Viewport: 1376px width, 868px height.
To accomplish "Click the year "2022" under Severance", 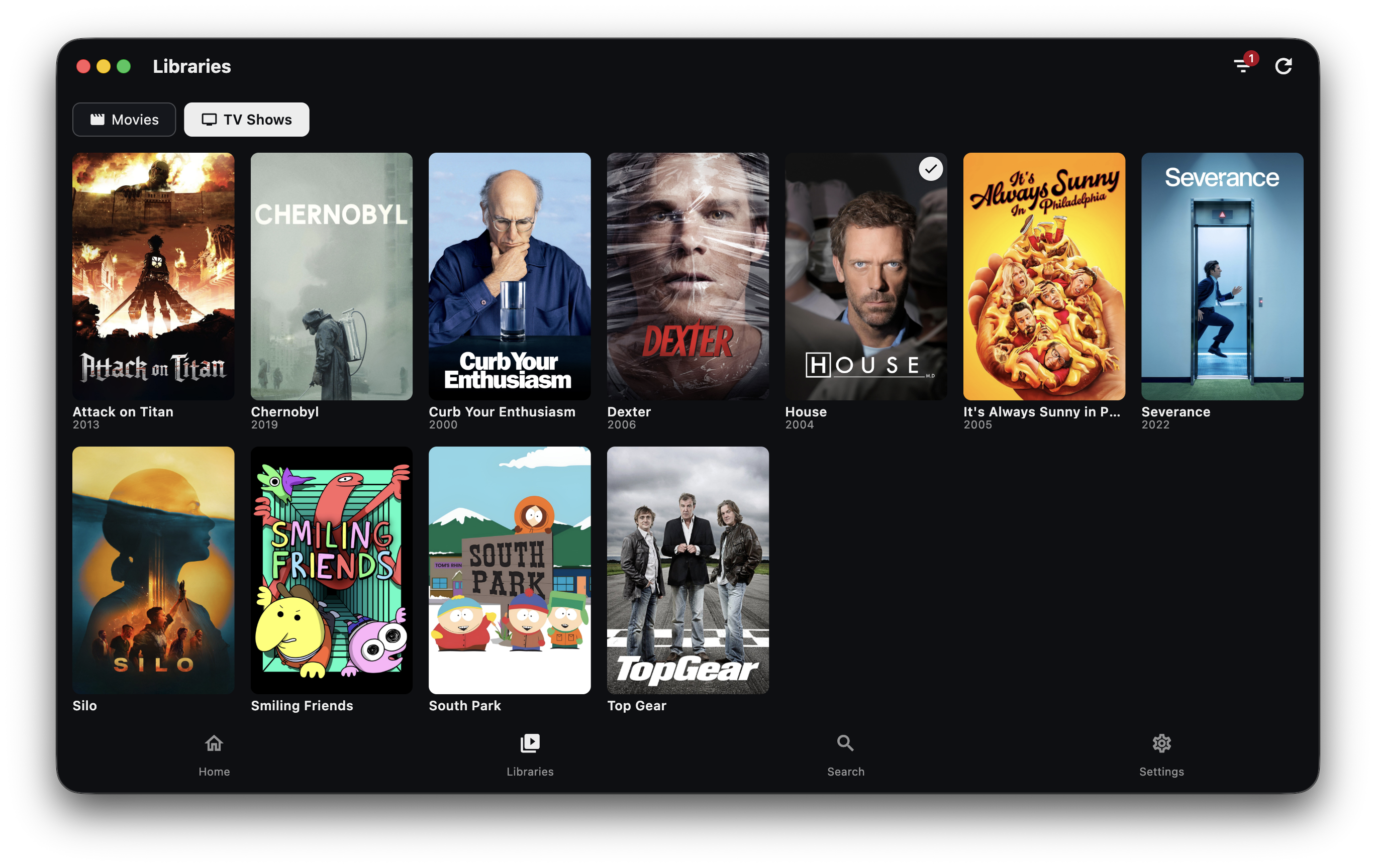I will point(1155,425).
